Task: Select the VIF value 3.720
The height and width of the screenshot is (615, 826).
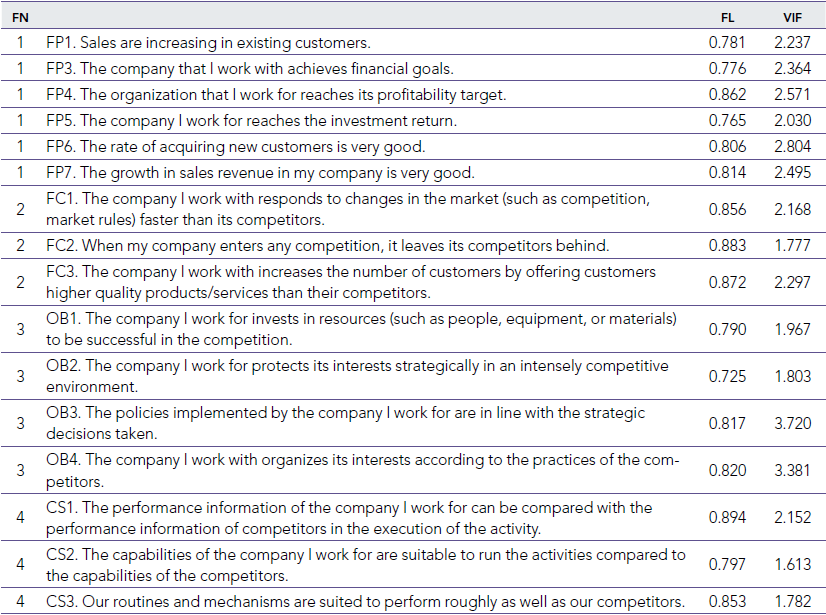Action: [791, 423]
